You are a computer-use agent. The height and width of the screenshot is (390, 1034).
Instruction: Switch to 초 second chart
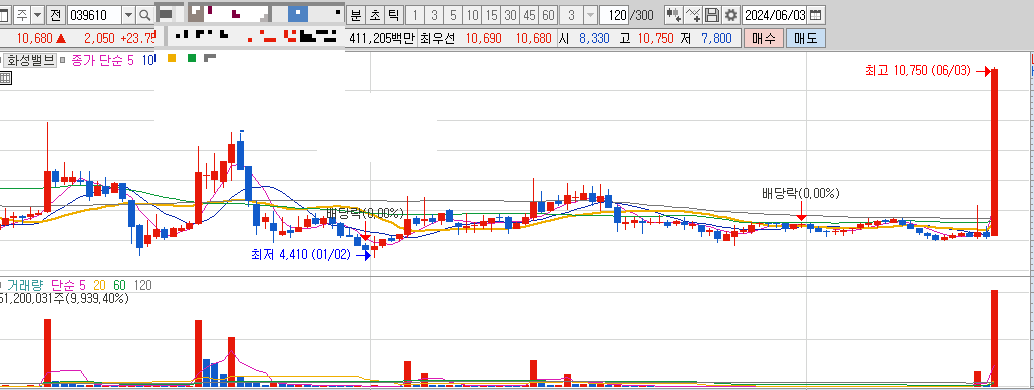pos(375,15)
